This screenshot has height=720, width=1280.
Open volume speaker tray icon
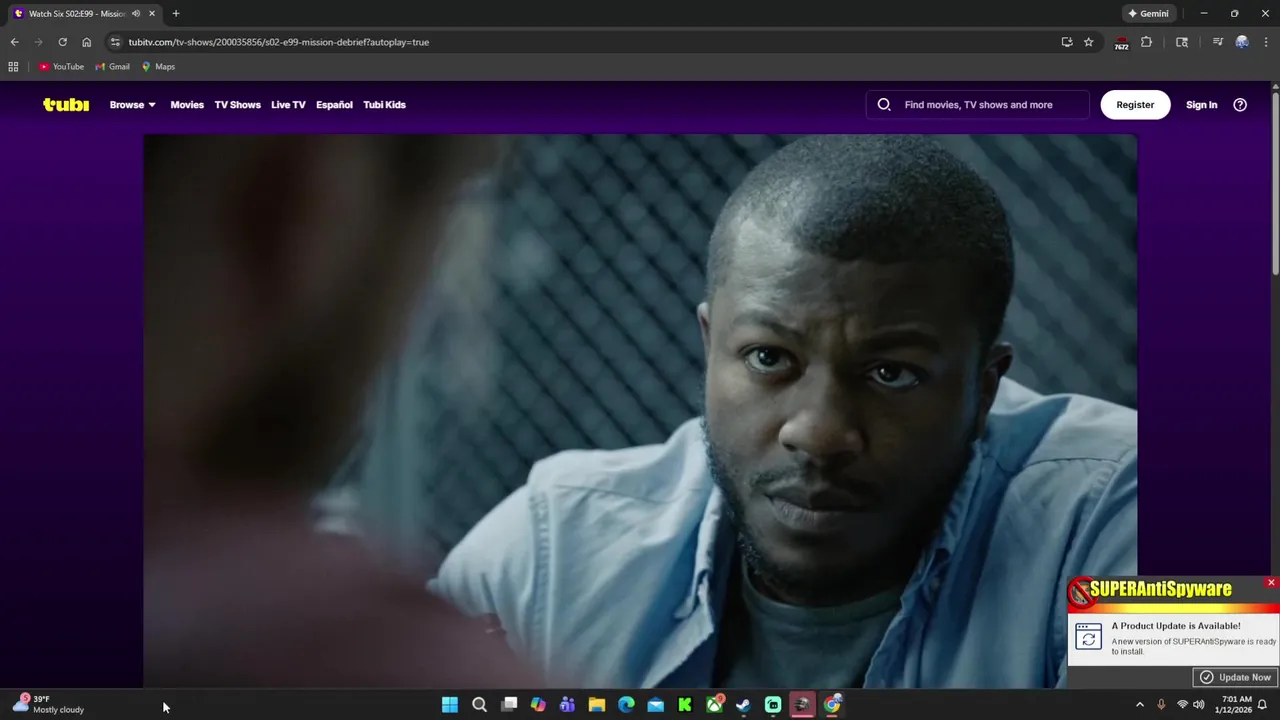coord(1198,705)
